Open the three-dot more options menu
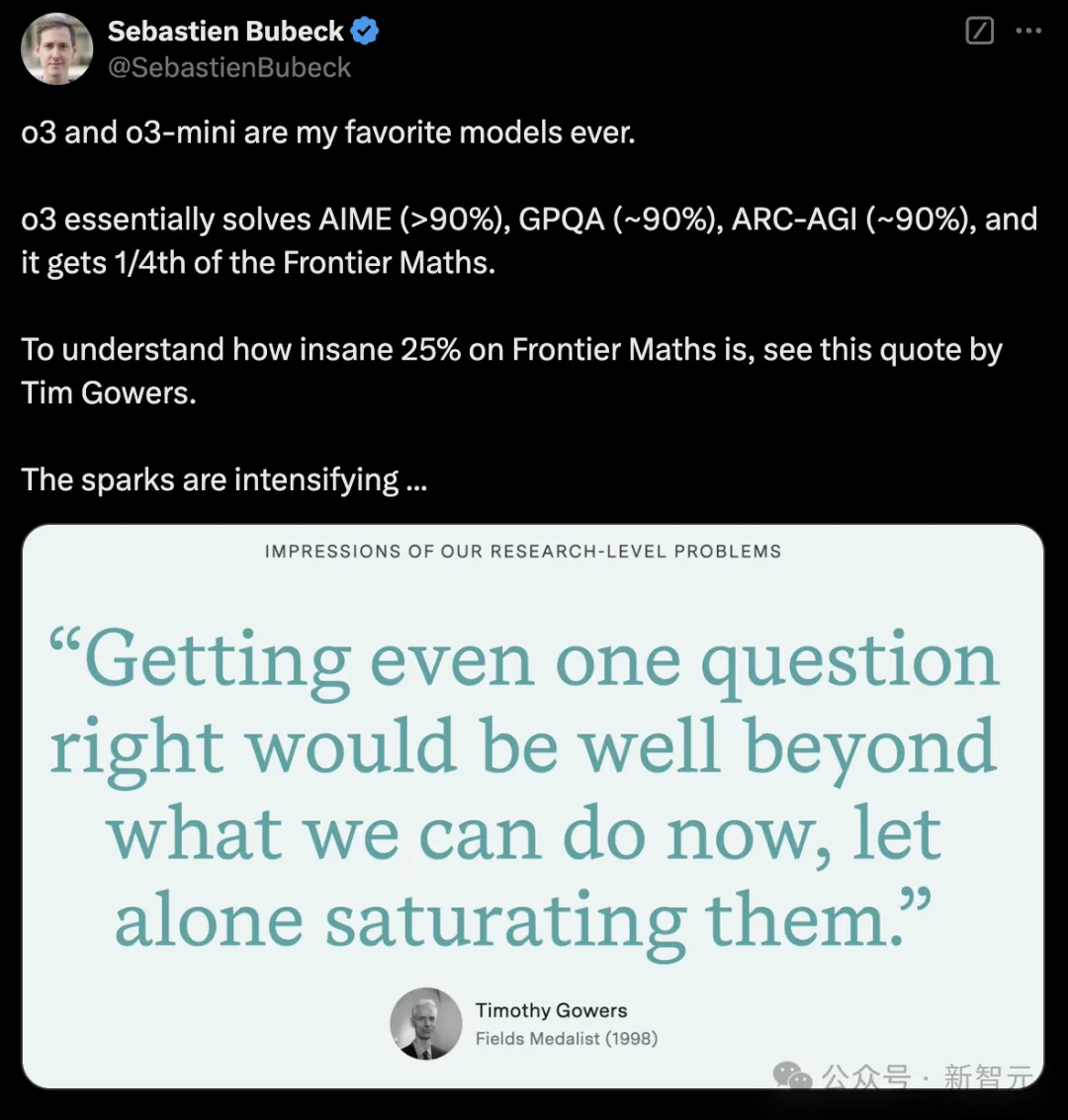 pyautogui.click(x=1028, y=32)
